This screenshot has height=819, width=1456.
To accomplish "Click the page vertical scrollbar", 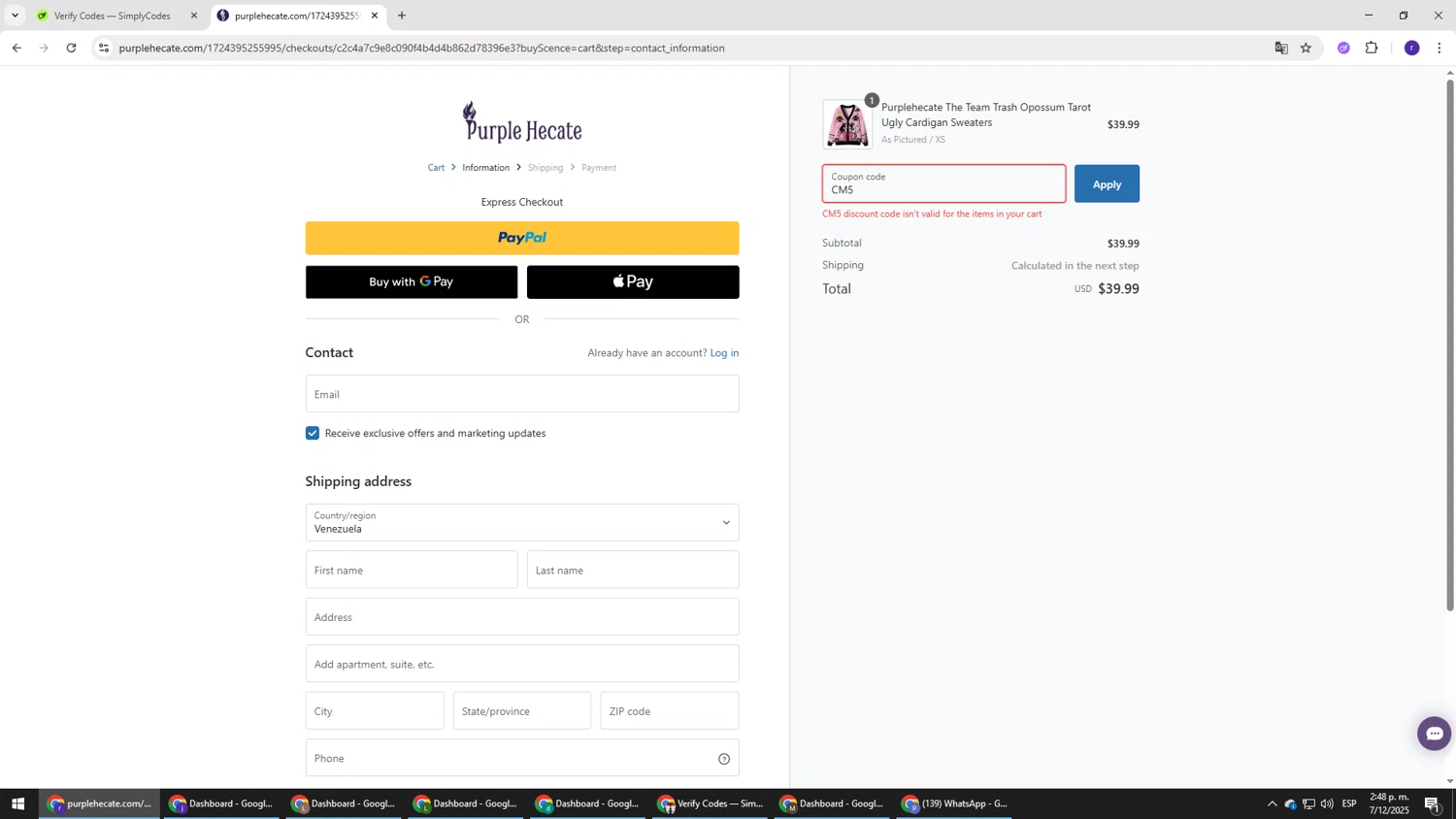I will [1450, 344].
